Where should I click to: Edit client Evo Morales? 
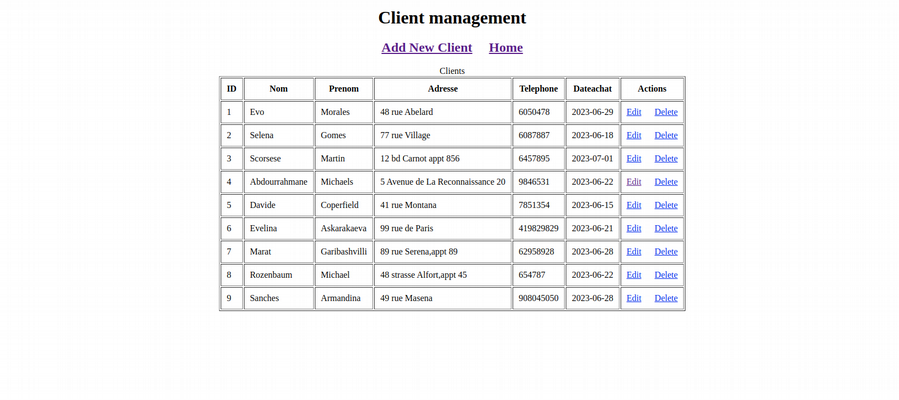pos(634,112)
